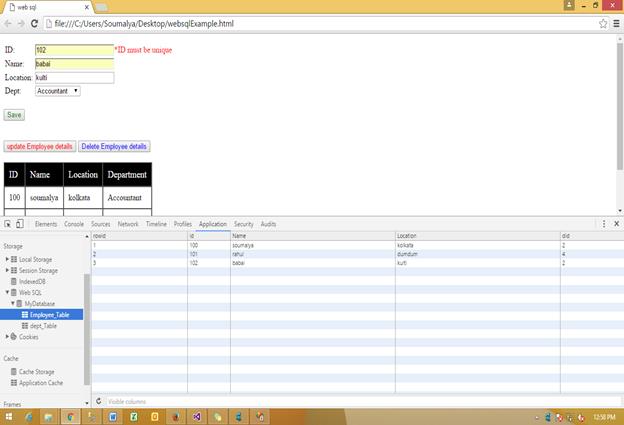This screenshot has height=425, width=624.
Task: Switch to the Security tab
Action: click(x=244, y=224)
